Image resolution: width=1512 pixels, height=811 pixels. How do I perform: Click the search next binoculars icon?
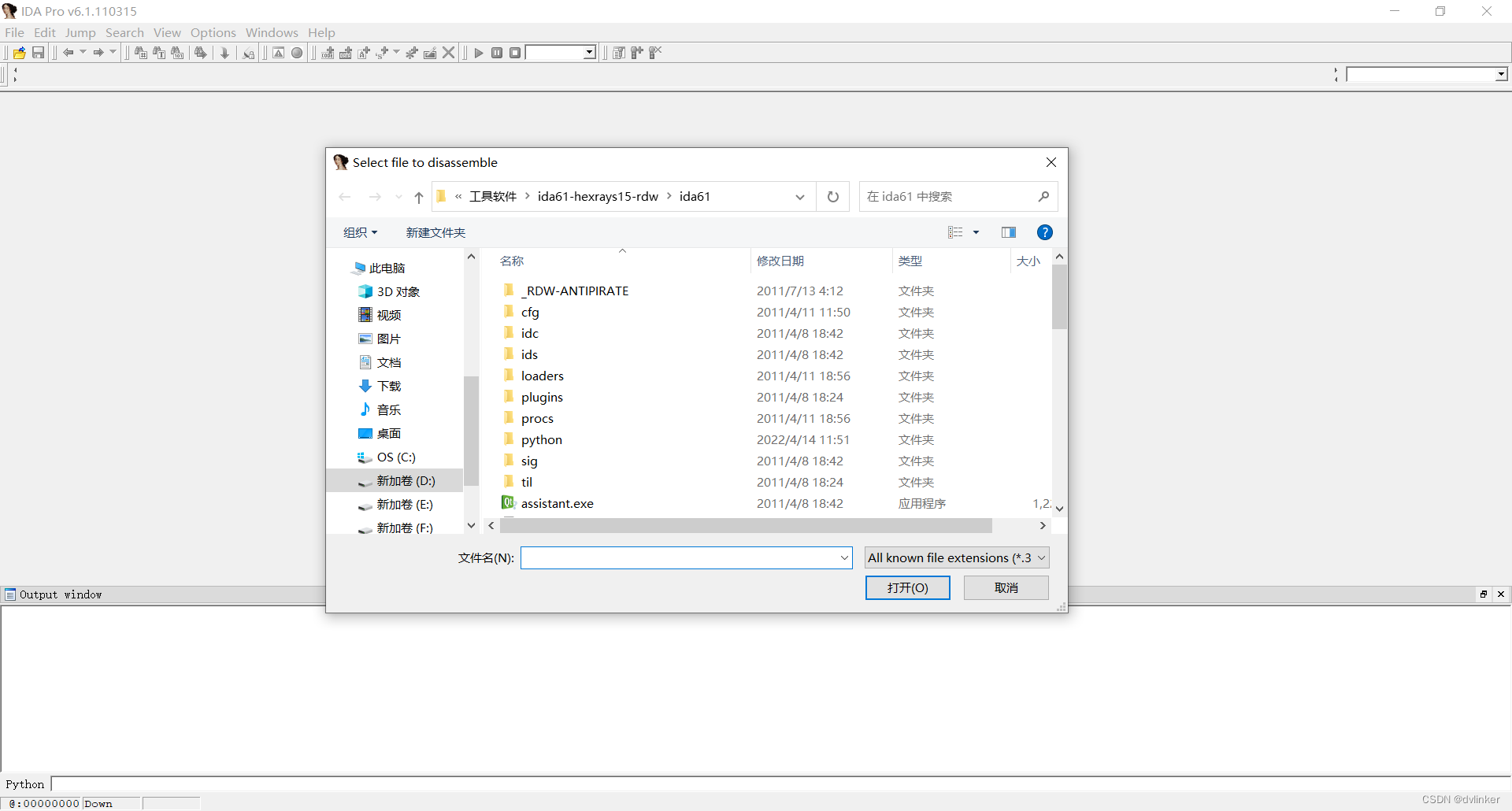click(201, 53)
